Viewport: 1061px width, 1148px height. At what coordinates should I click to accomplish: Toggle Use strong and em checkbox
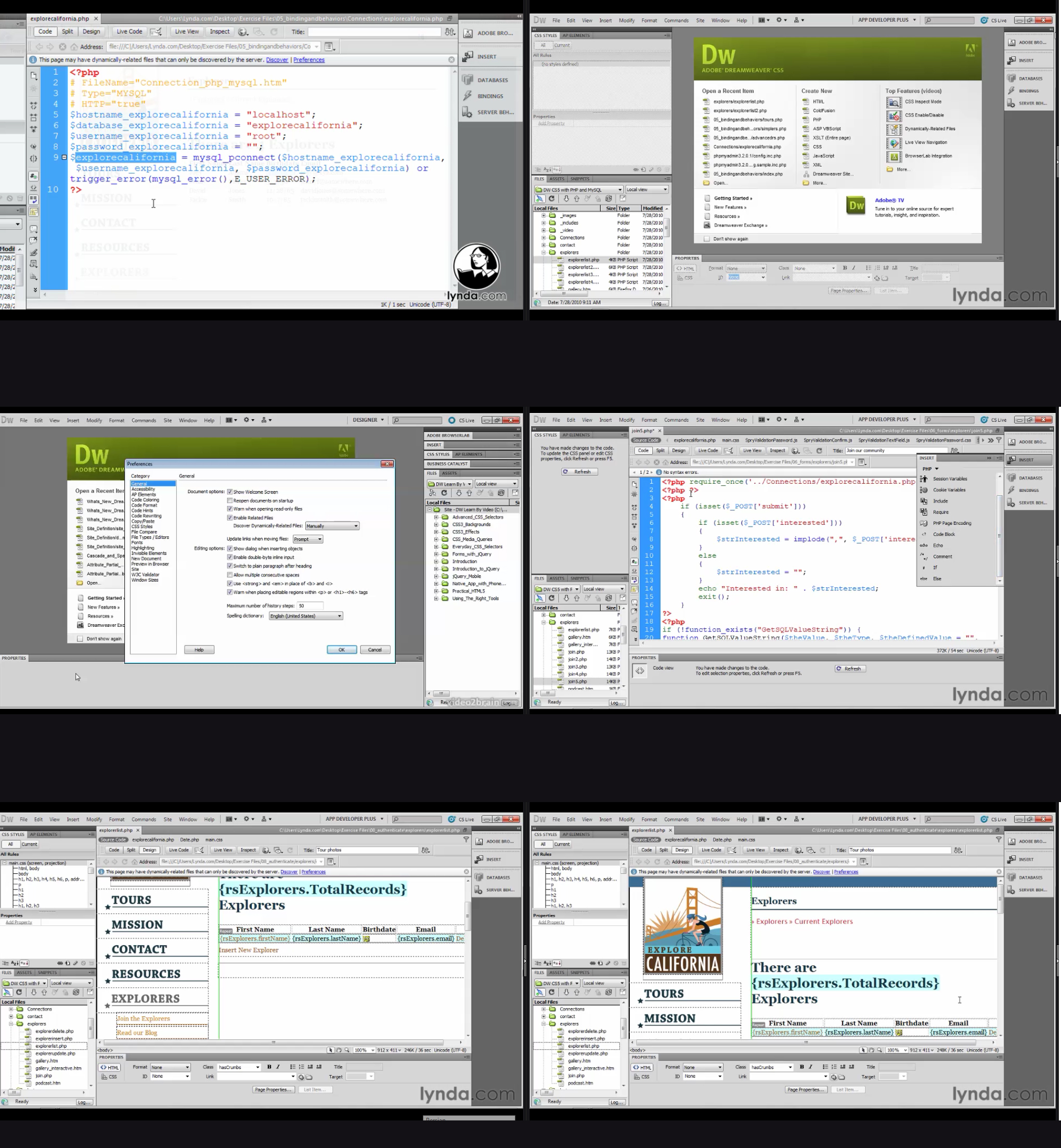pos(230,584)
